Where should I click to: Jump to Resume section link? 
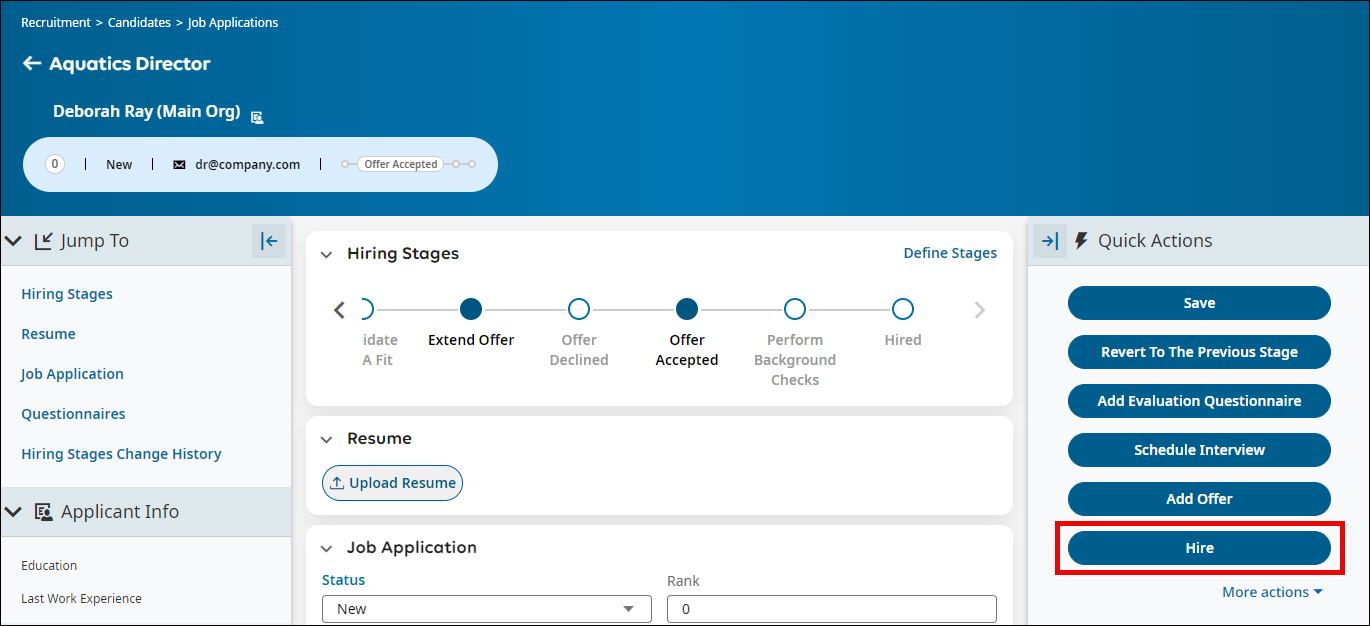coord(48,334)
